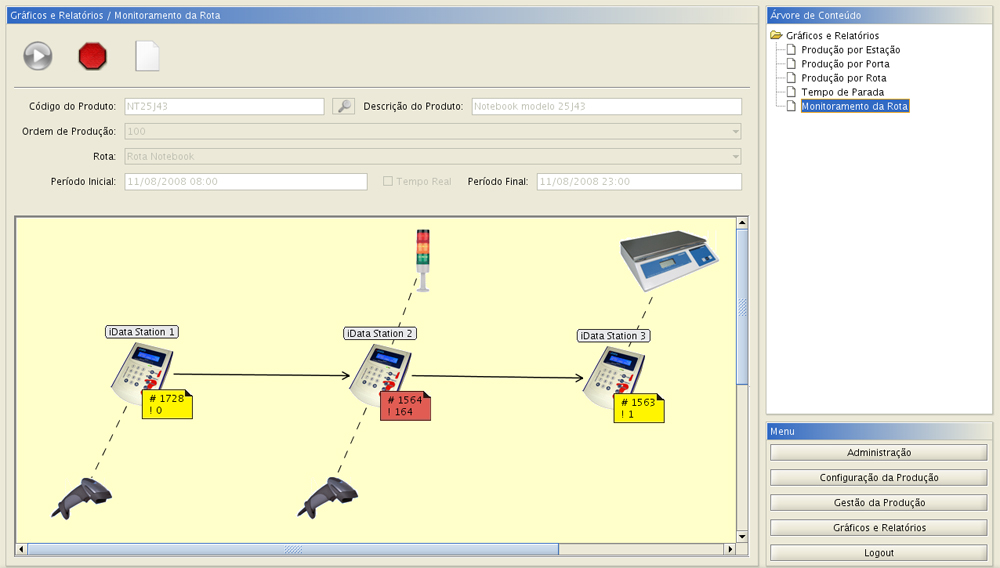Start monitoring with the play button
Image resolution: width=1000 pixels, height=568 pixels.
(x=38, y=56)
